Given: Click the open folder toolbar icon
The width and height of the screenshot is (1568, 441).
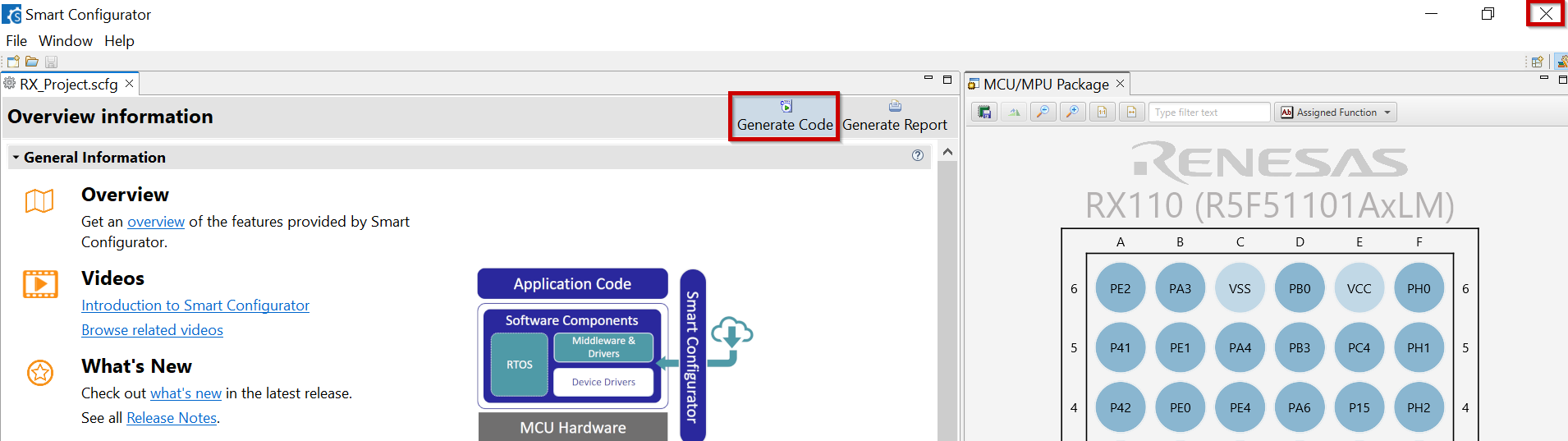Looking at the screenshot, I should (x=32, y=62).
